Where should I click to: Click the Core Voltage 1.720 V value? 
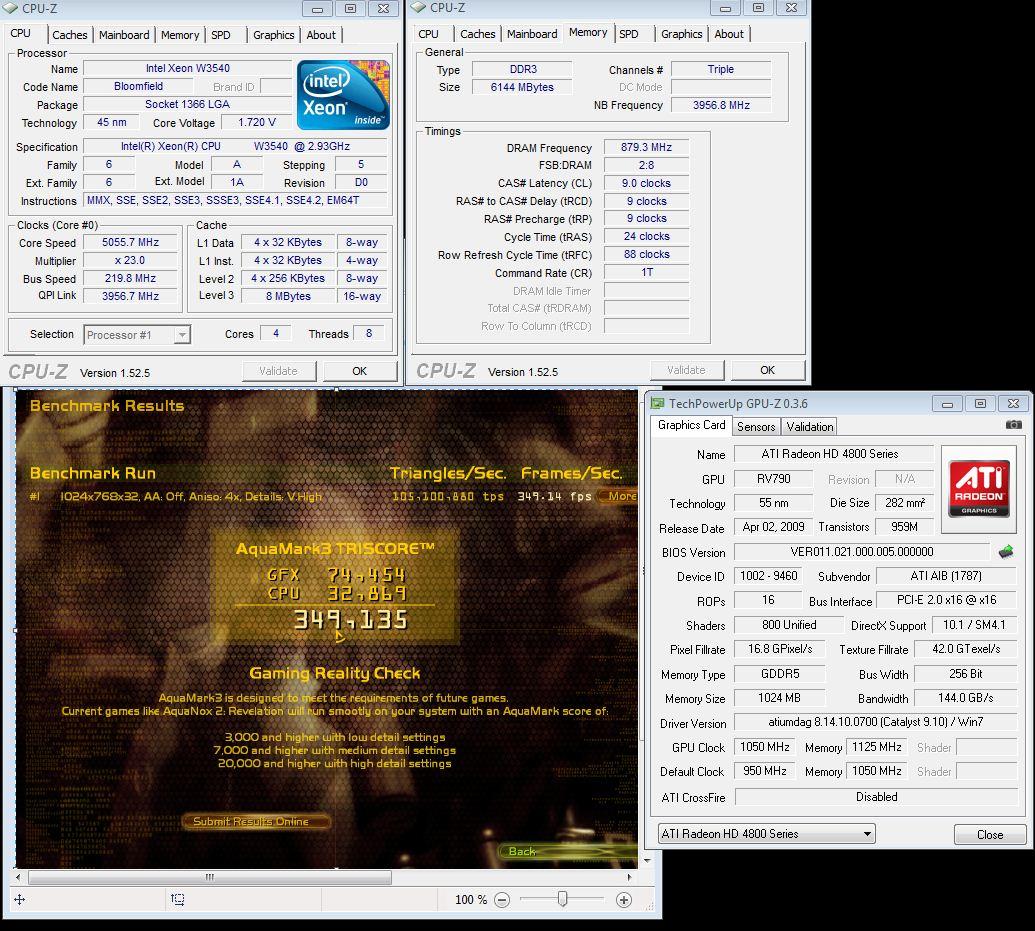pyautogui.click(x=257, y=122)
